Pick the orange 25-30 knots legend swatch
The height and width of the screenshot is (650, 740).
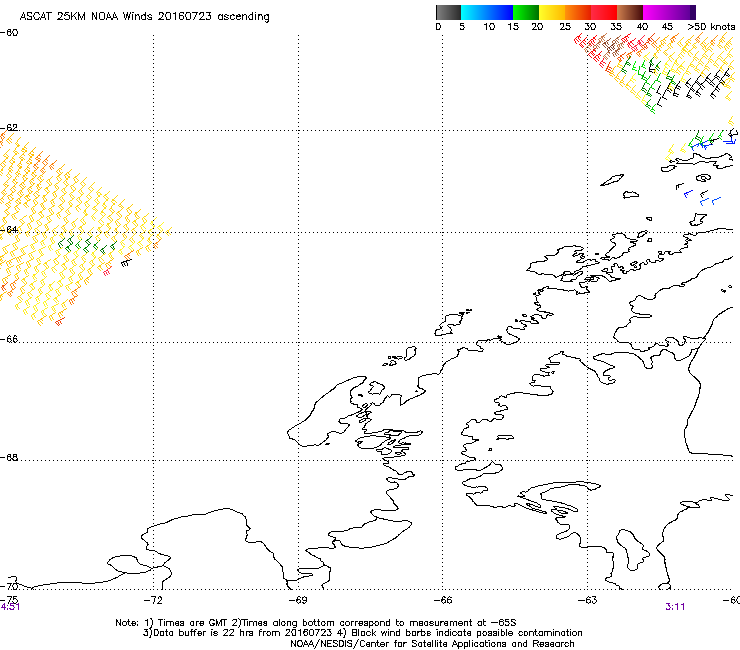578,12
